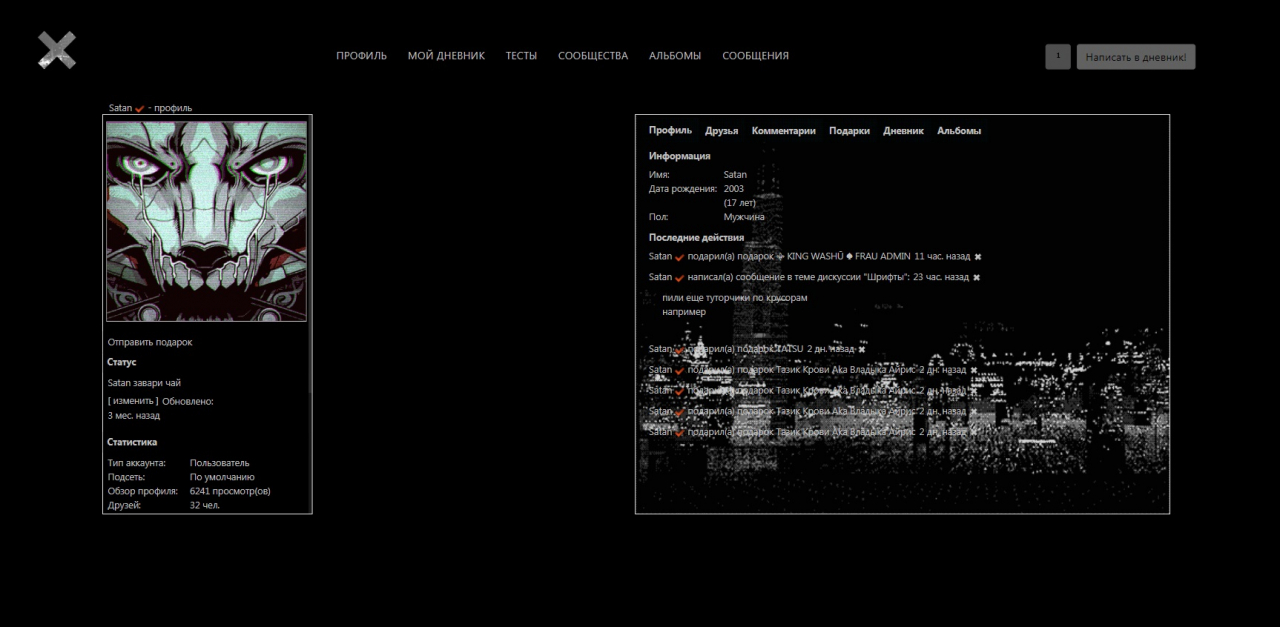Open Тесты from the top navigation

click(x=521, y=56)
